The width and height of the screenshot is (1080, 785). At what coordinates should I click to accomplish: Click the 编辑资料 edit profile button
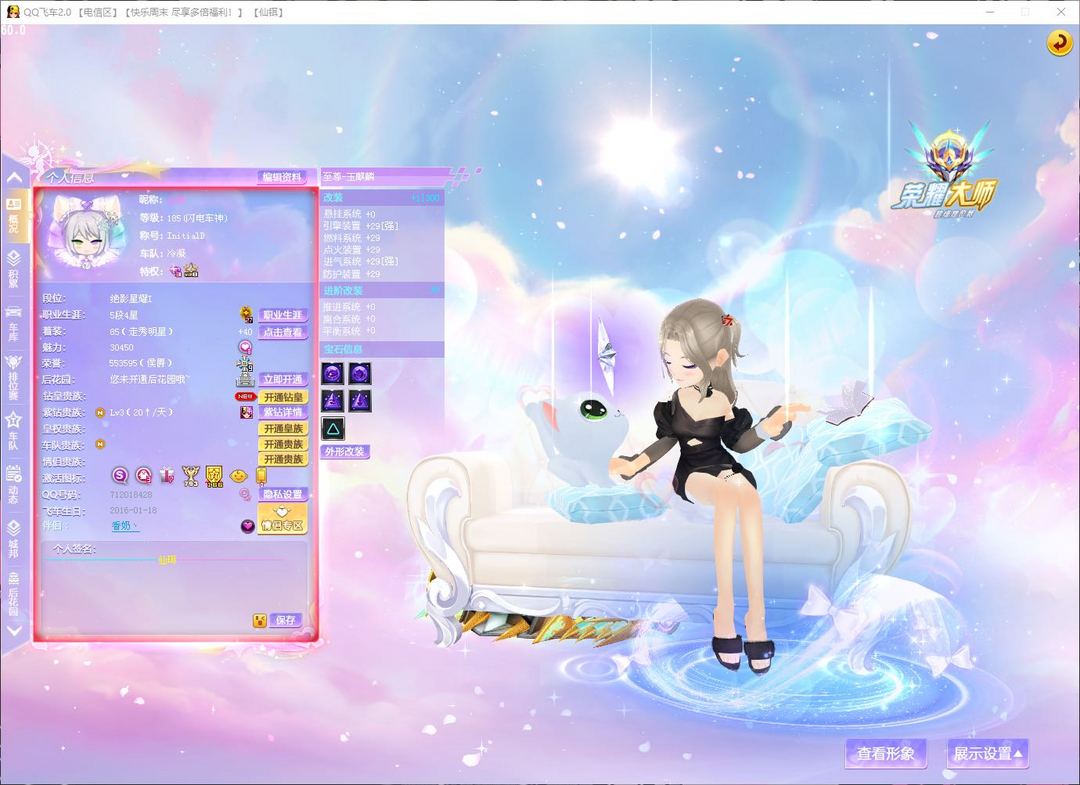click(282, 177)
